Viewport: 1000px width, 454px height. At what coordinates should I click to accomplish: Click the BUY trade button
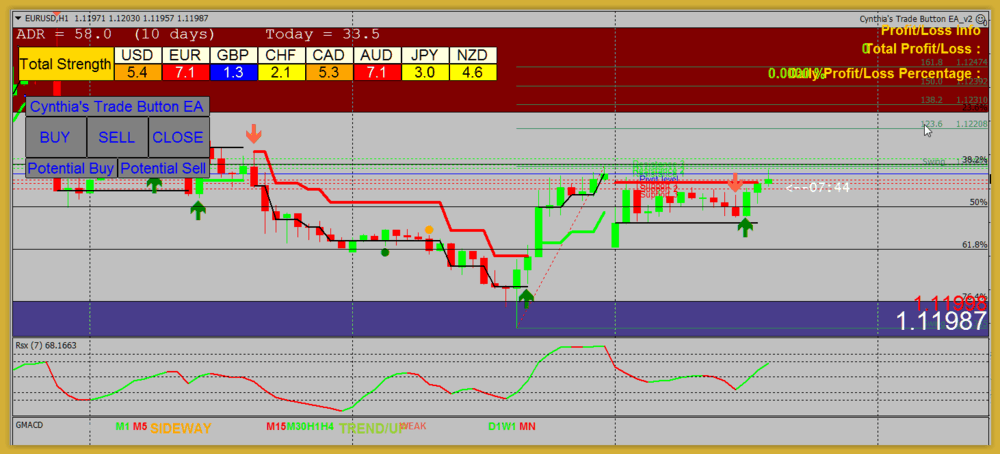coord(55,137)
